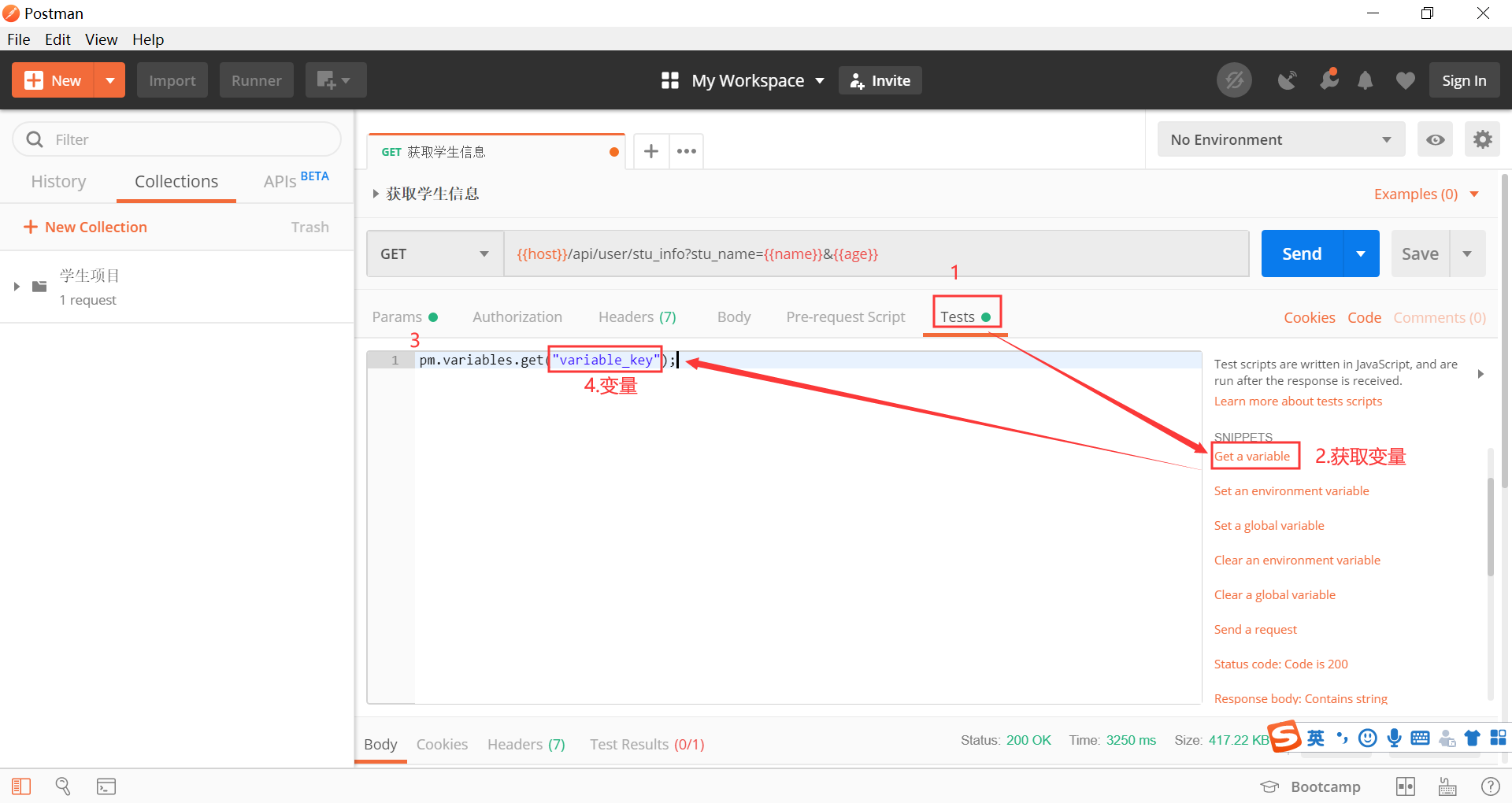The height and width of the screenshot is (803, 1512).
Task: Click the satellite capture requests icon
Action: 1288,80
